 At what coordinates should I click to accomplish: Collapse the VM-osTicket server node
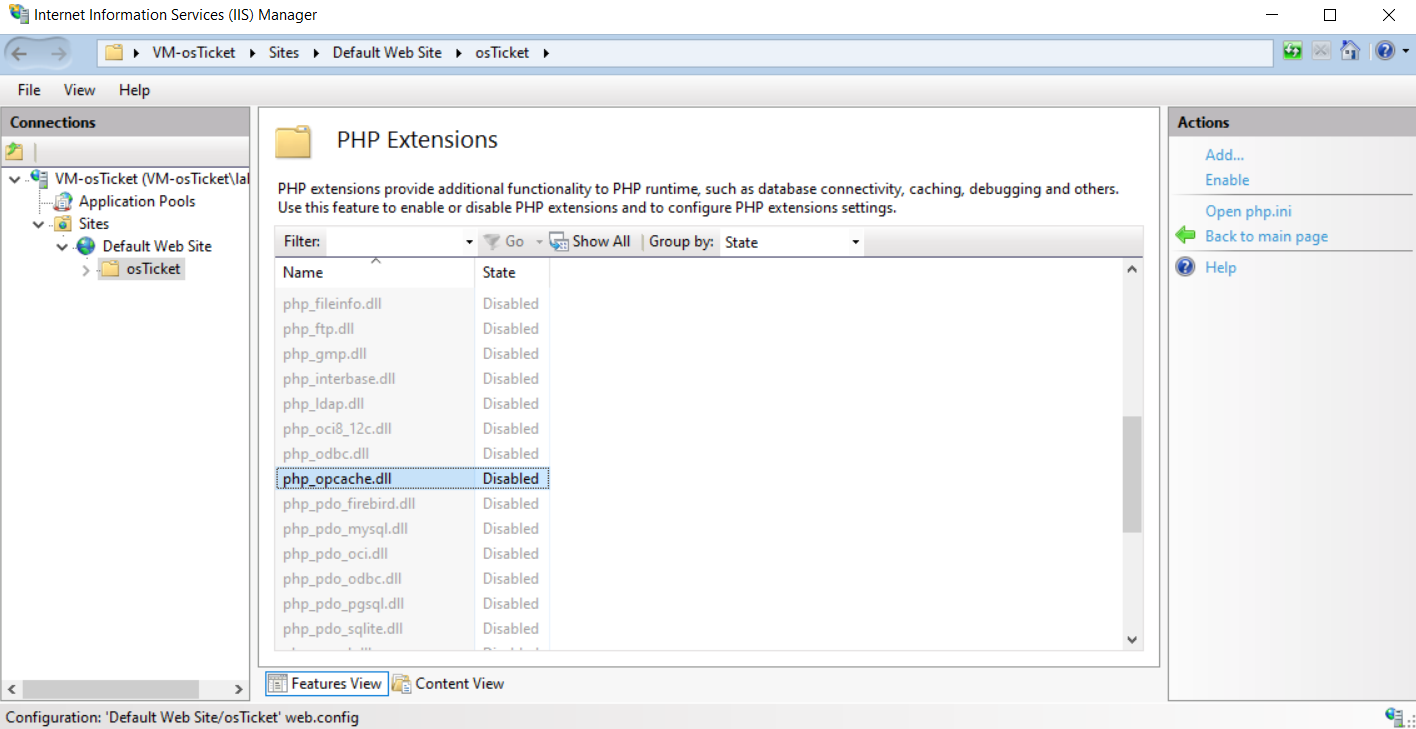[x=15, y=179]
